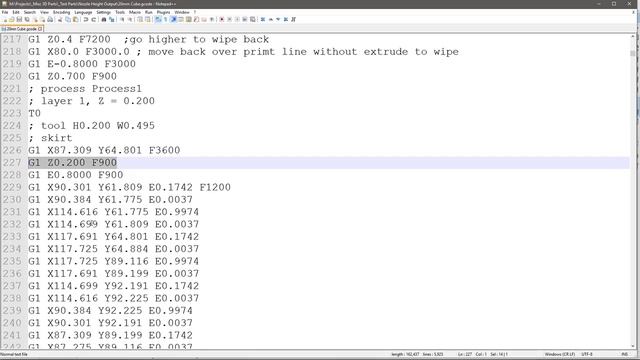Open the Edit menu

tap(16, 12)
